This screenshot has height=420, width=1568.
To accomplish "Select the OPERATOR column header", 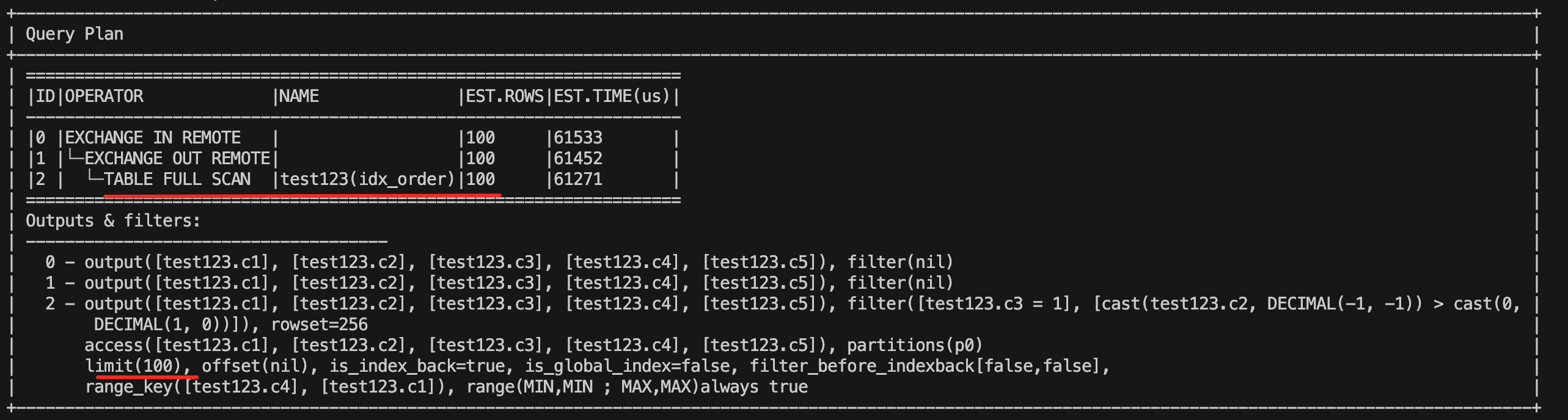I will (104, 96).
